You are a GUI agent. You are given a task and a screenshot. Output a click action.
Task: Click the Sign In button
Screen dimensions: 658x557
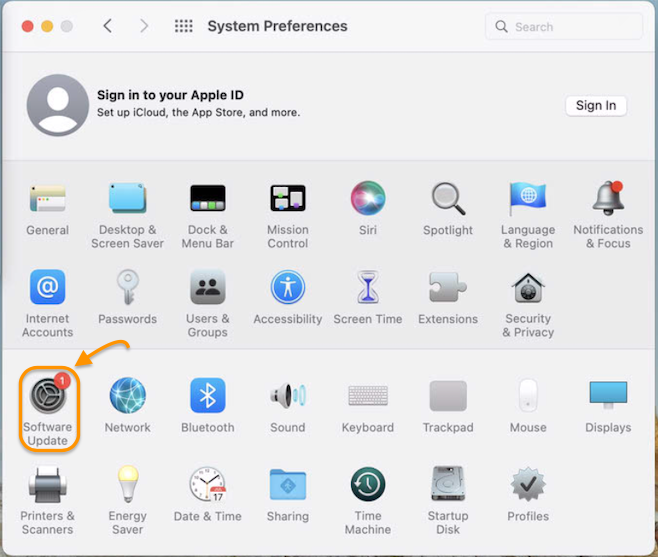tap(596, 105)
